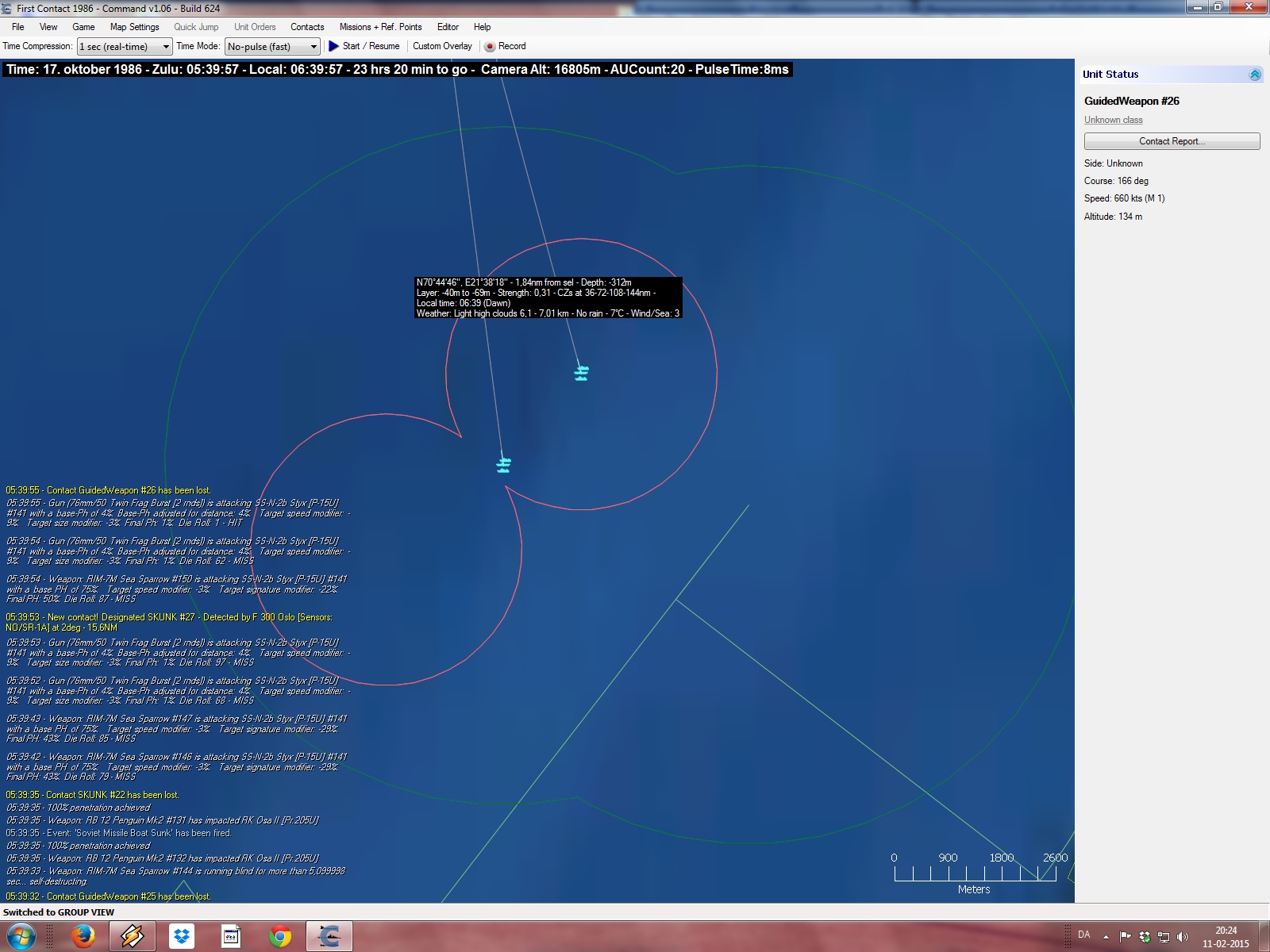Image resolution: width=1270 pixels, height=952 pixels.
Task: Click the Penguin Mk2 #131 impact log entry
Action: 163,820
